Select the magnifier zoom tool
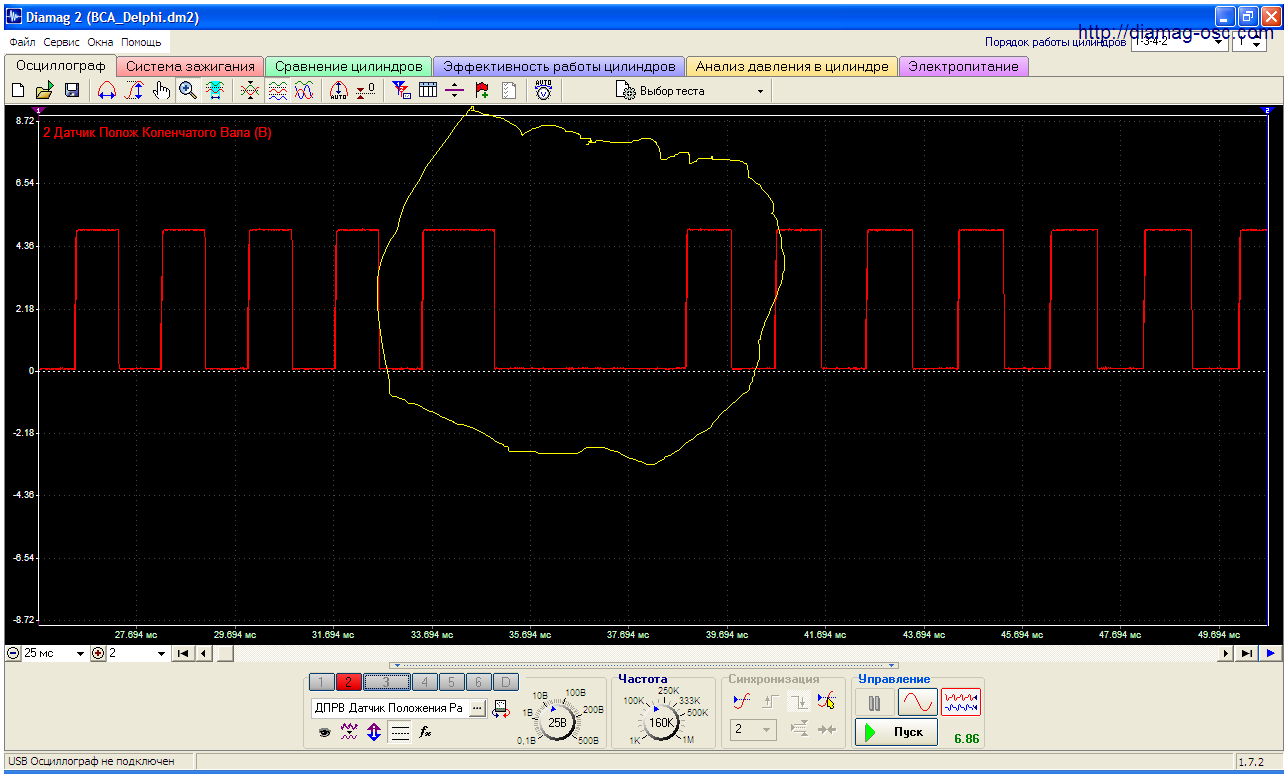The image size is (1288, 774). [x=188, y=91]
